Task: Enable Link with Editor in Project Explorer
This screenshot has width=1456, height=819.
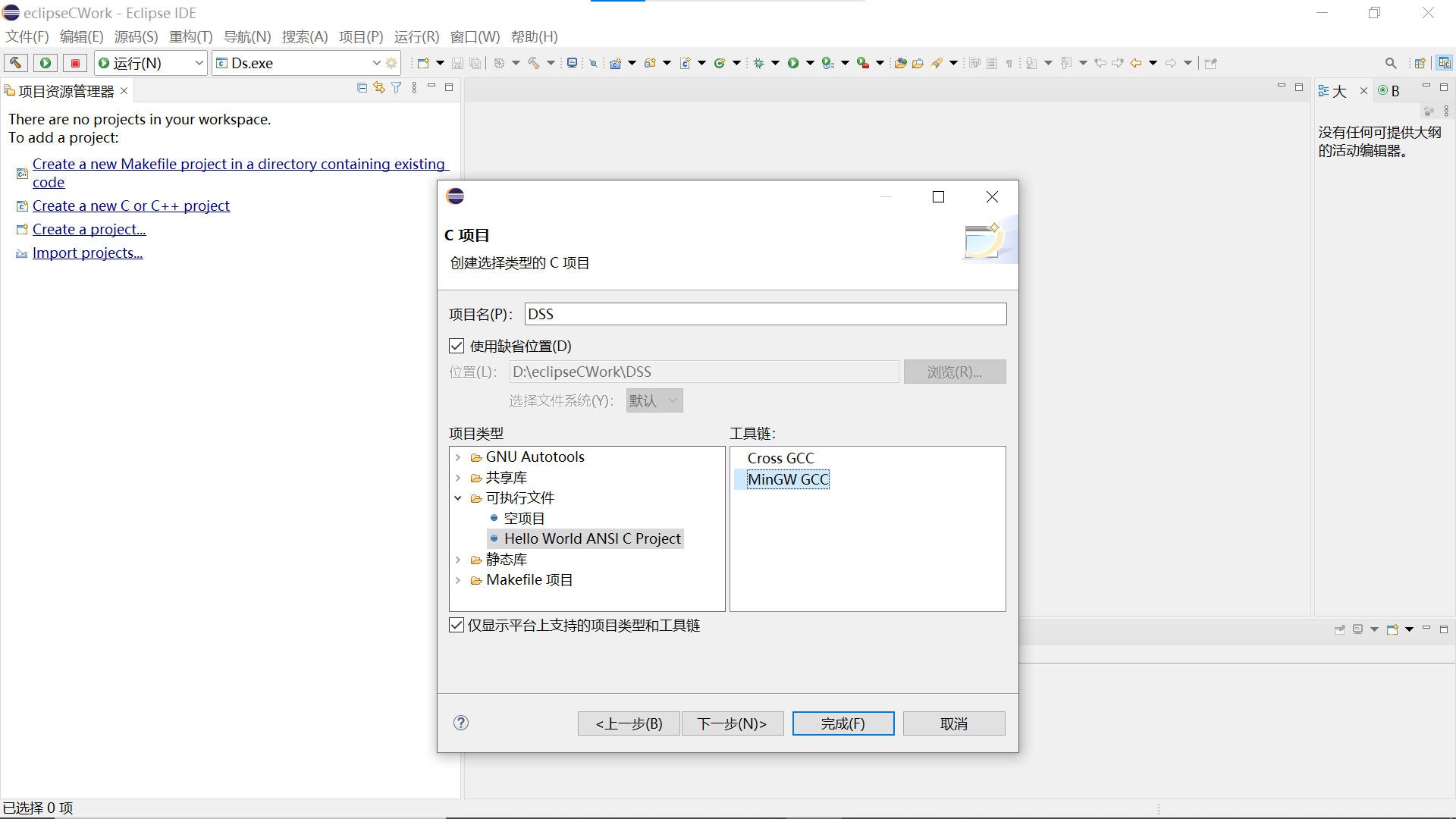Action: [x=379, y=87]
